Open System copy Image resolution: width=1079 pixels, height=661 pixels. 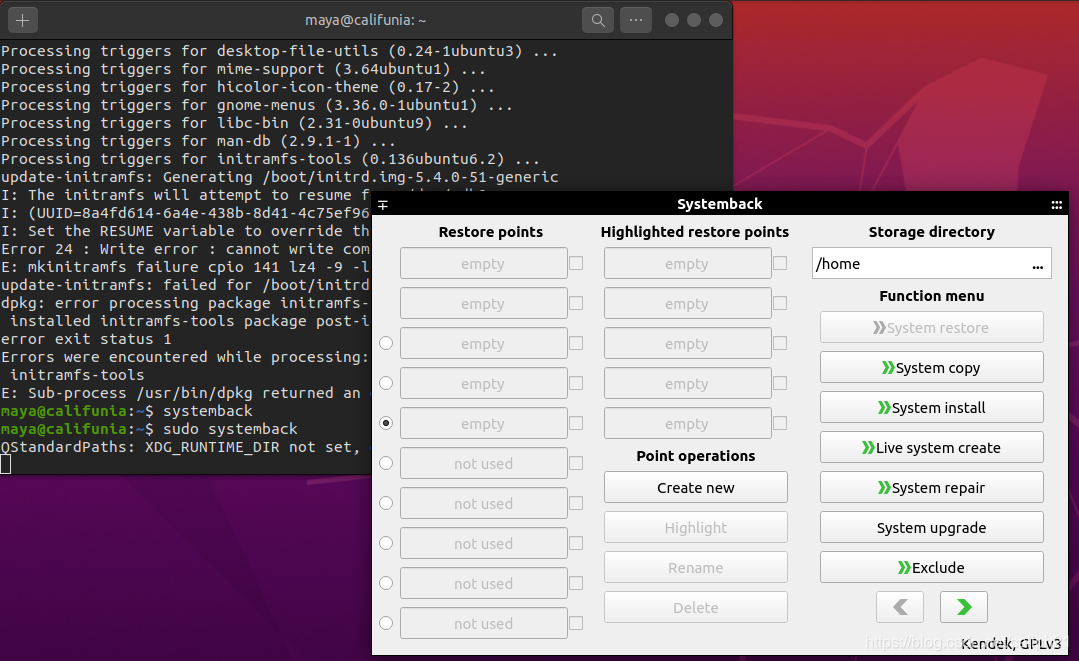[x=932, y=367]
